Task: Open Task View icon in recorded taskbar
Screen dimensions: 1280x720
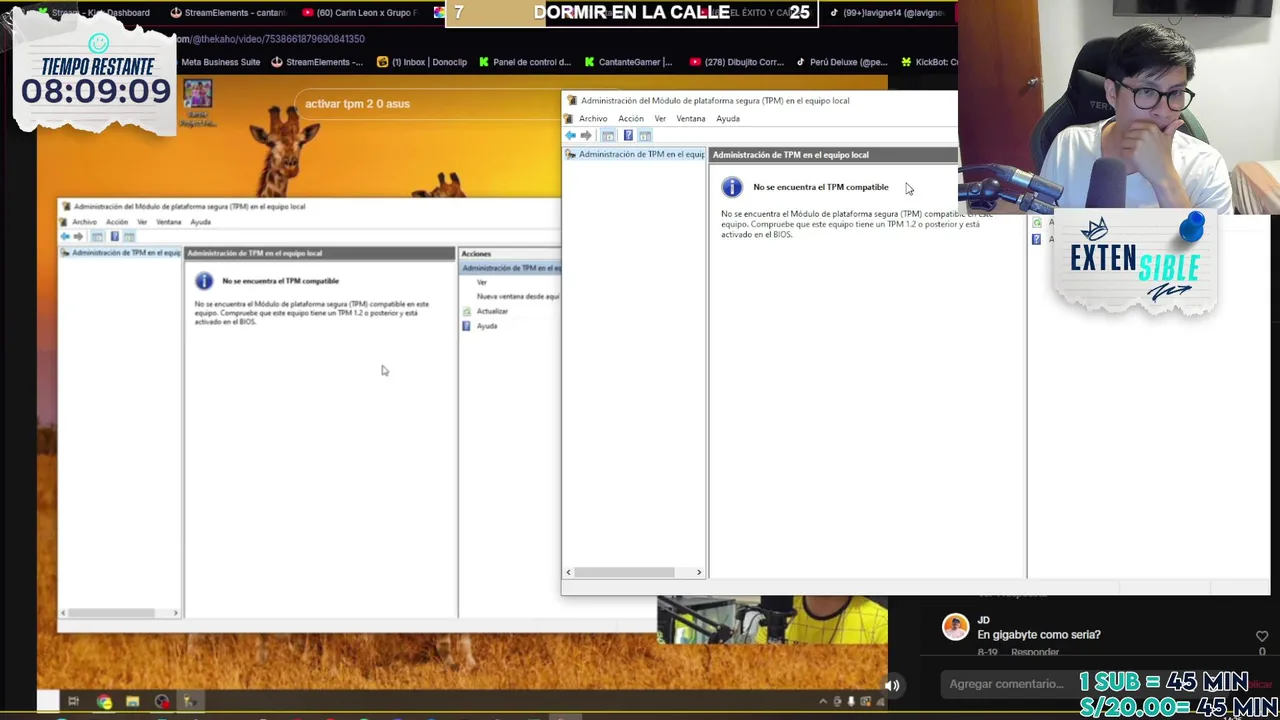Action: 73,702
